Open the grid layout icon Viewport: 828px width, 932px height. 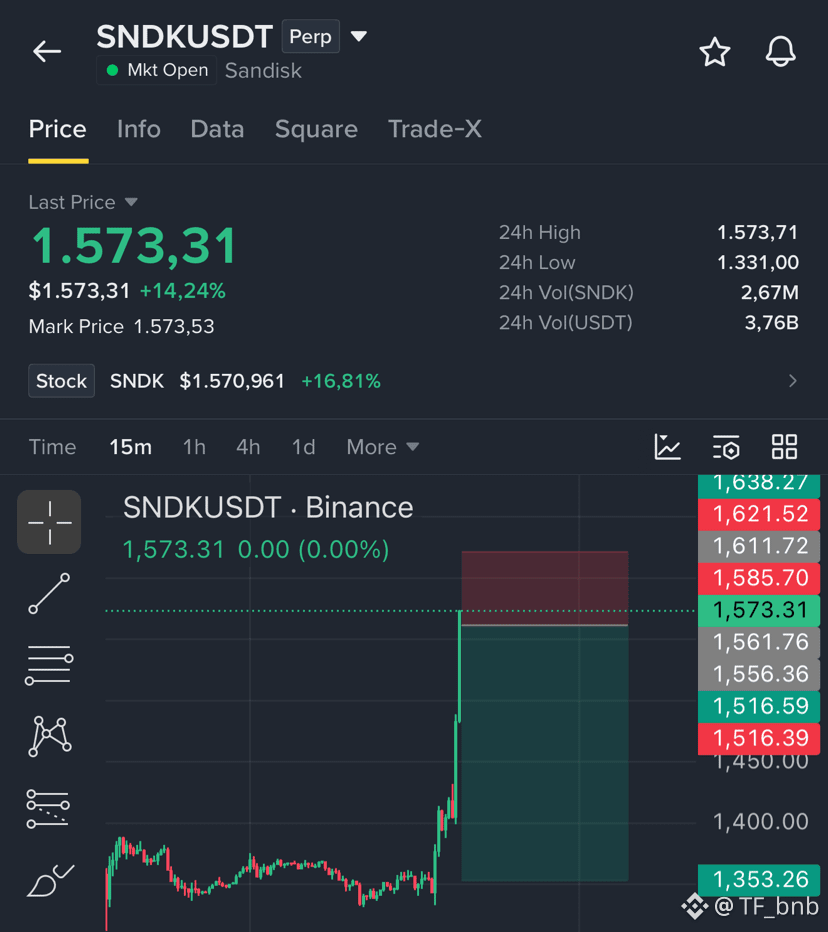point(784,446)
